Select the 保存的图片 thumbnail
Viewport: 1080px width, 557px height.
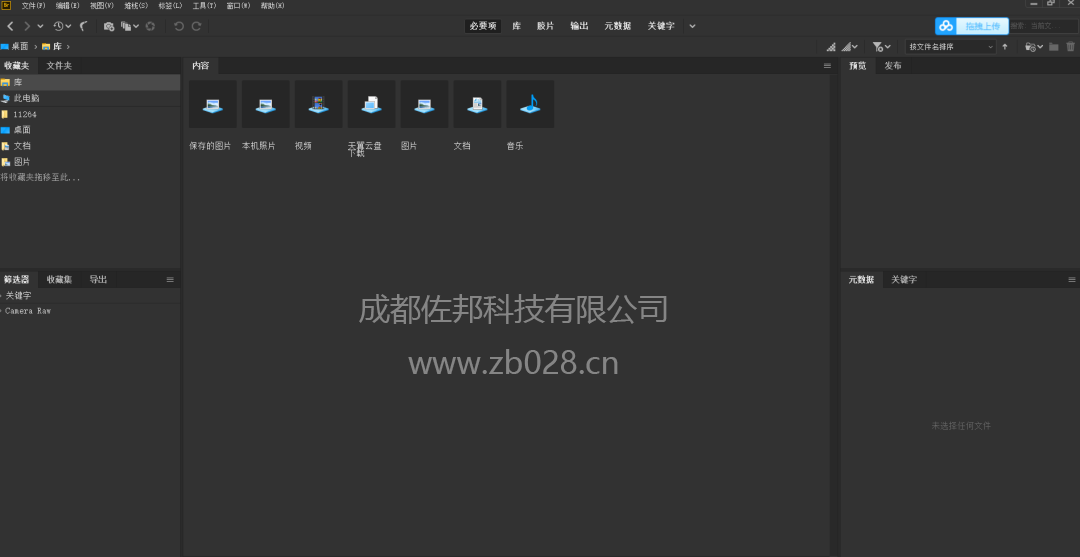click(212, 104)
